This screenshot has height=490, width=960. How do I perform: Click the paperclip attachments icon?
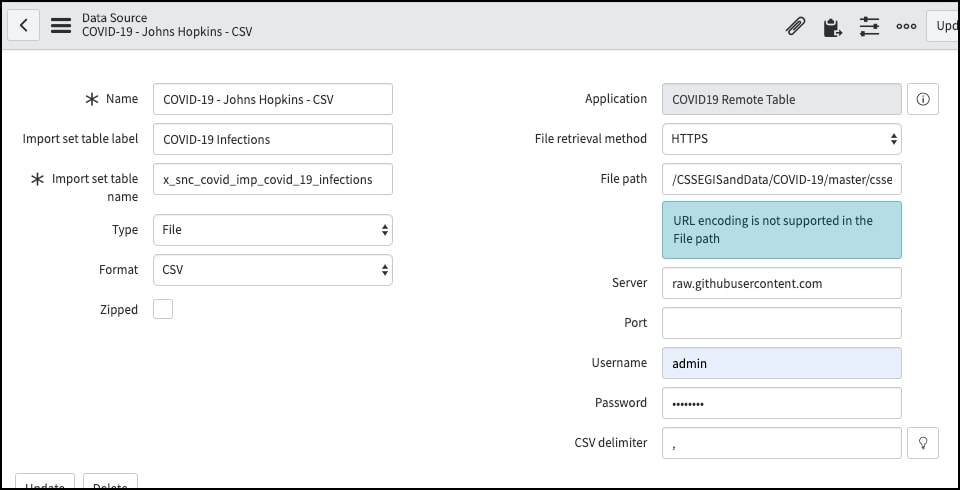(795, 27)
